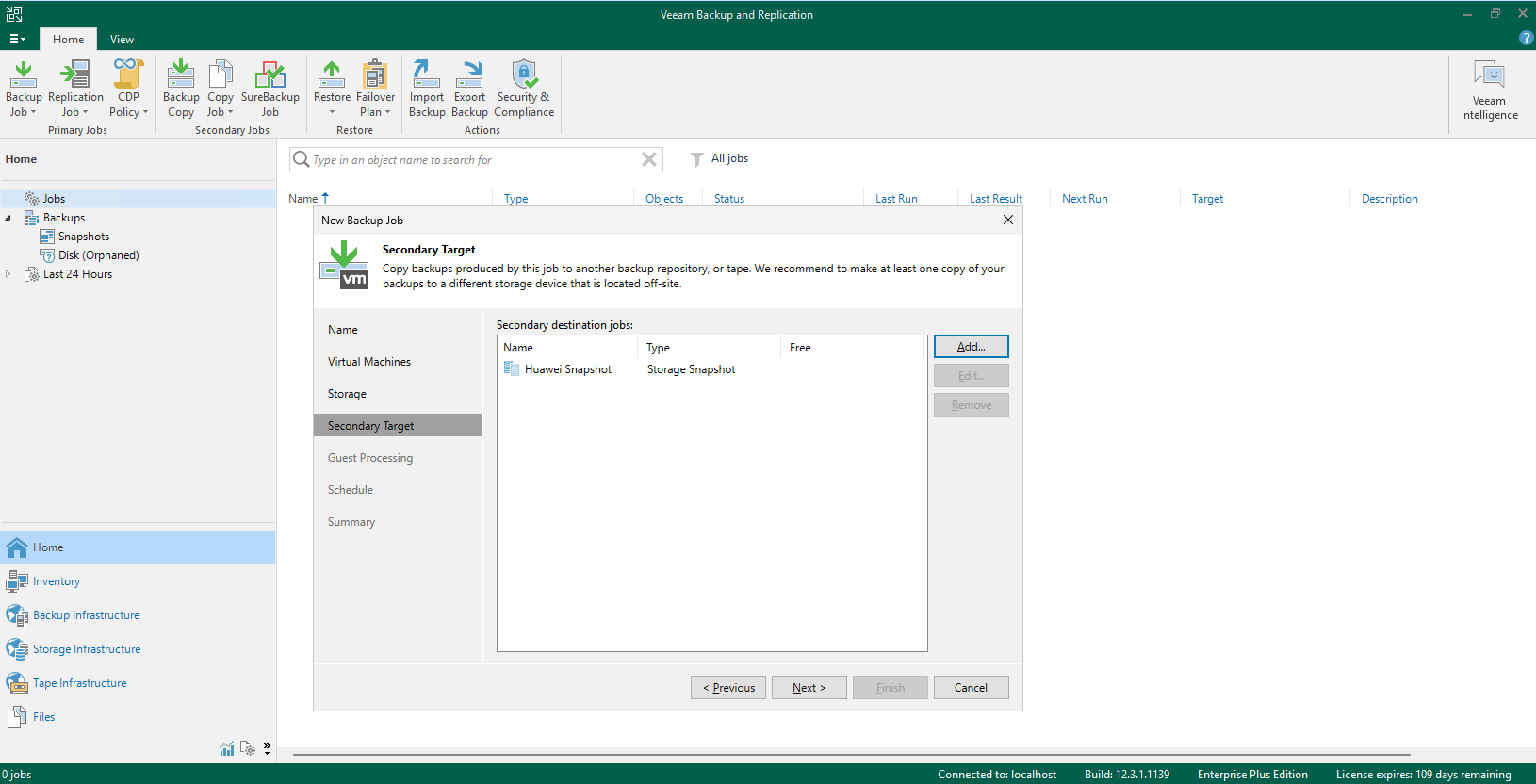
Task: Select Snapshots under Backups
Action: (84, 237)
